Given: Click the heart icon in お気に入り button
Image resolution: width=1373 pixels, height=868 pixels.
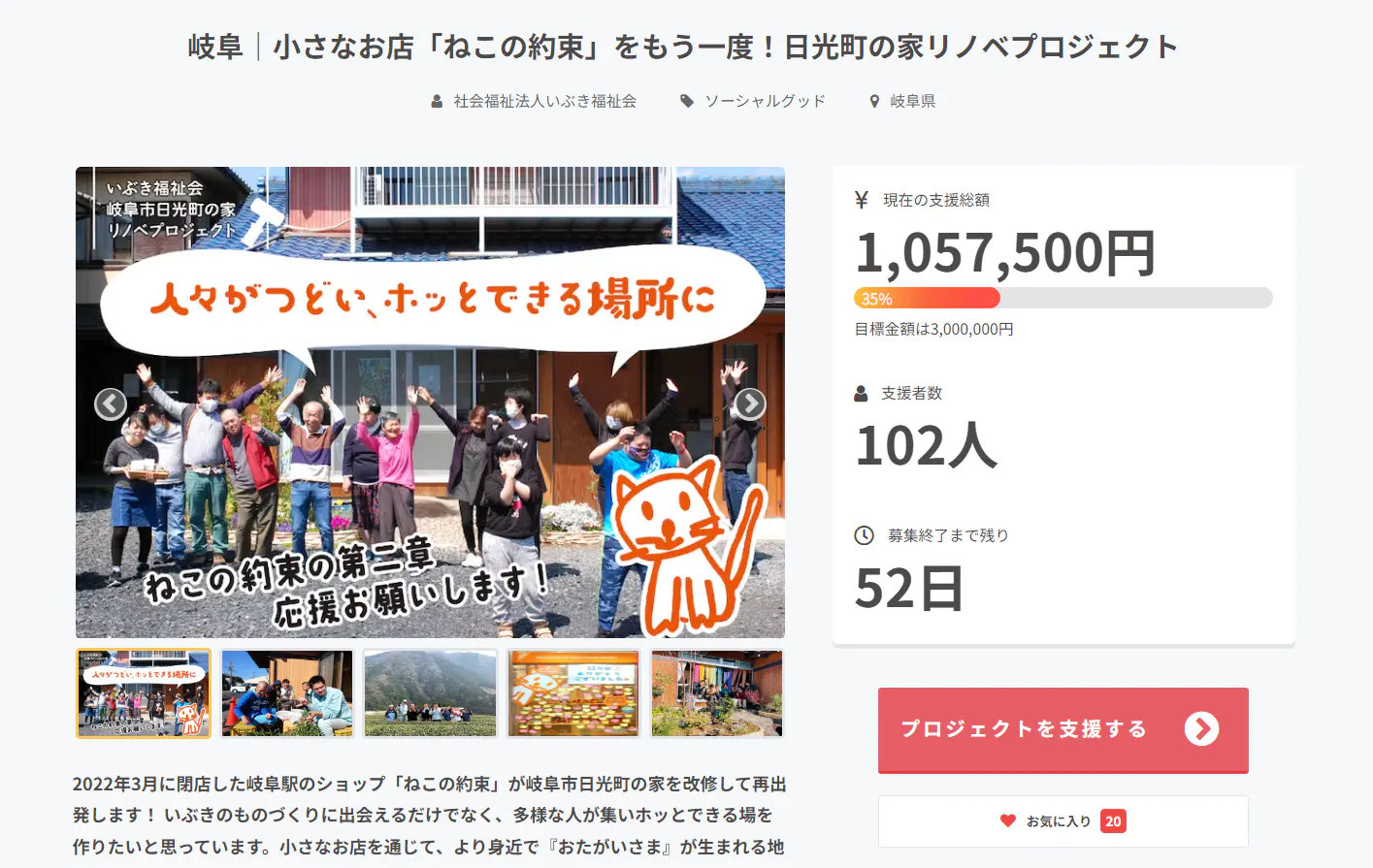Looking at the screenshot, I should click(x=1008, y=820).
